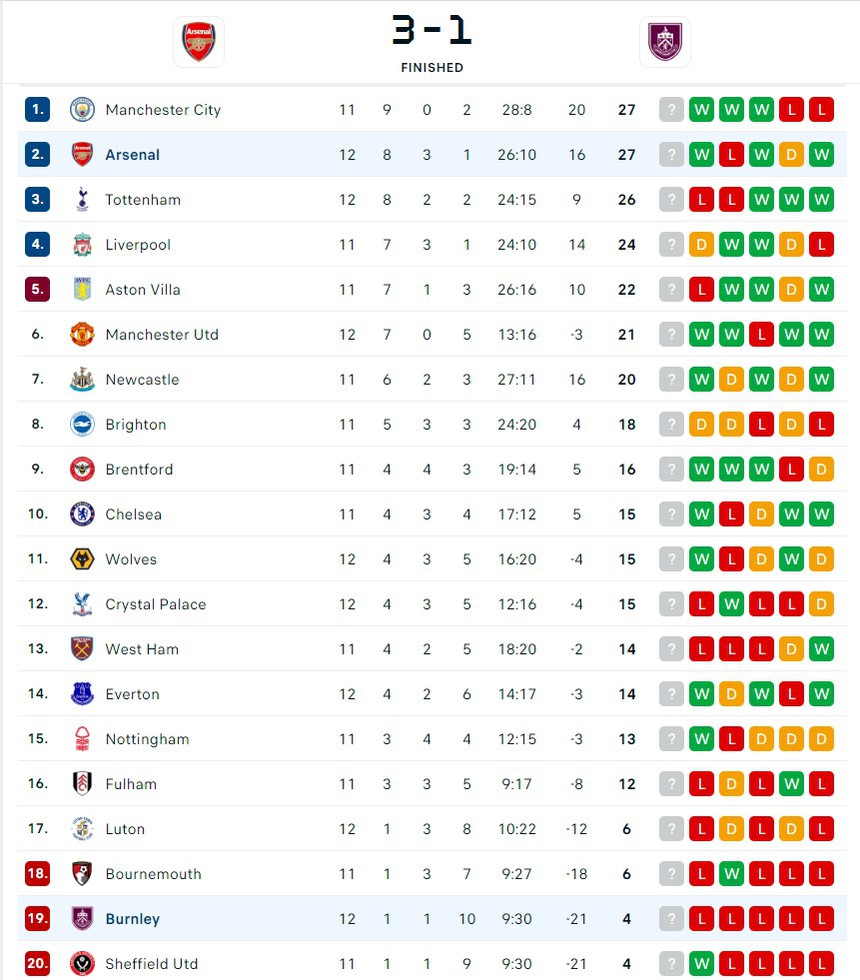This screenshot has width=860, height=980.
Task: Click the Burnley crest in the match header
Action: pyautogui.click(x=665, y=42)
